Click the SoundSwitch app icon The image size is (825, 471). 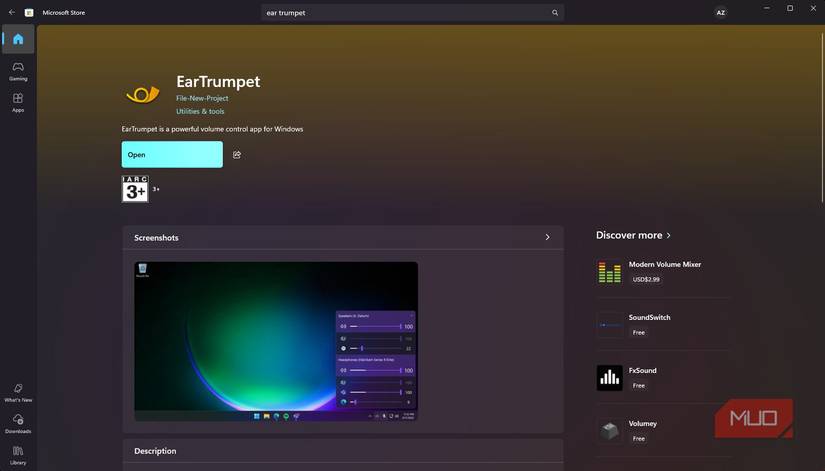point(609,325)
